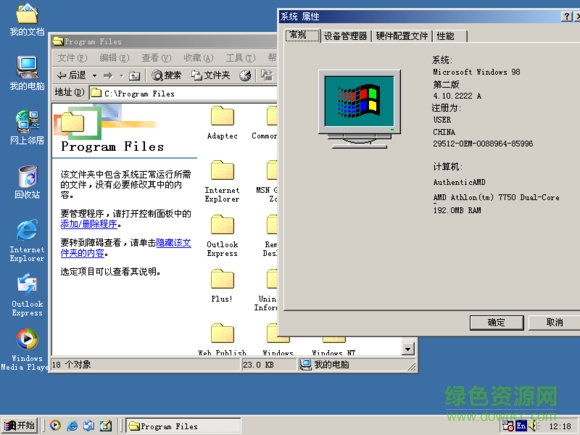Click the History toolbar icon
Image resolution: width=580 pixels, height=435 pixels.
pyautogui.click(x=245, y=76)
